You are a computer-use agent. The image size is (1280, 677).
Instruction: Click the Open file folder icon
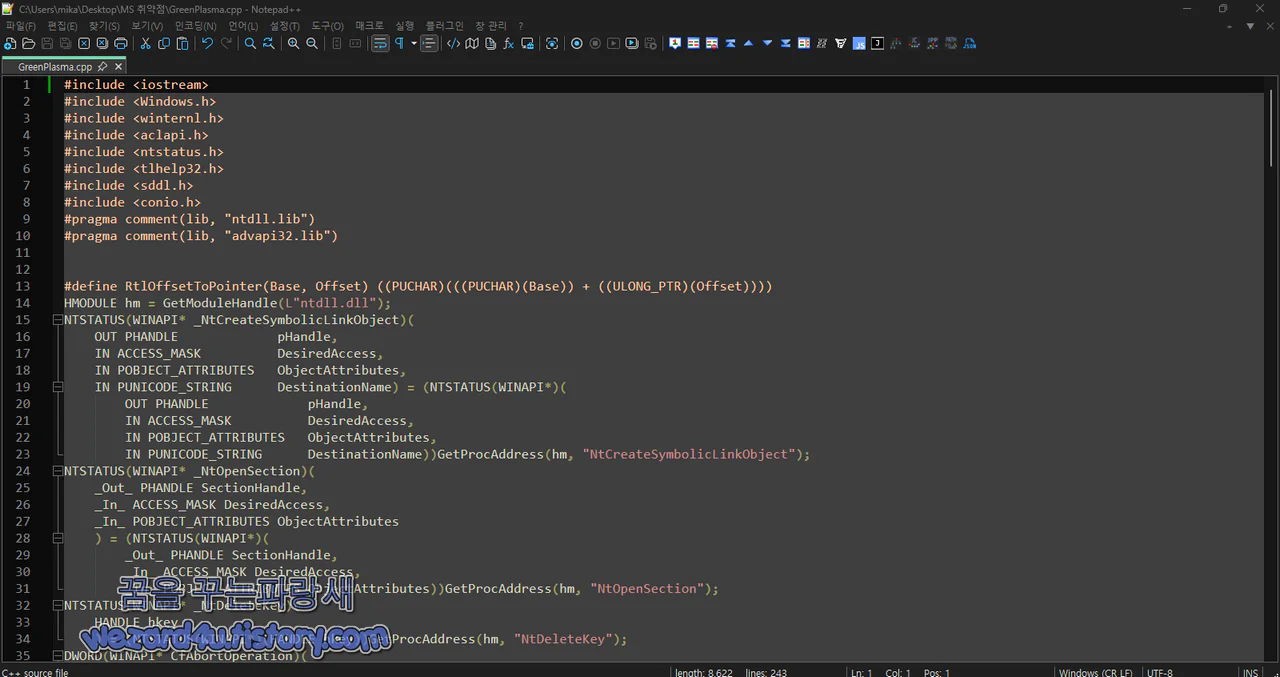(x=28, y=44)
